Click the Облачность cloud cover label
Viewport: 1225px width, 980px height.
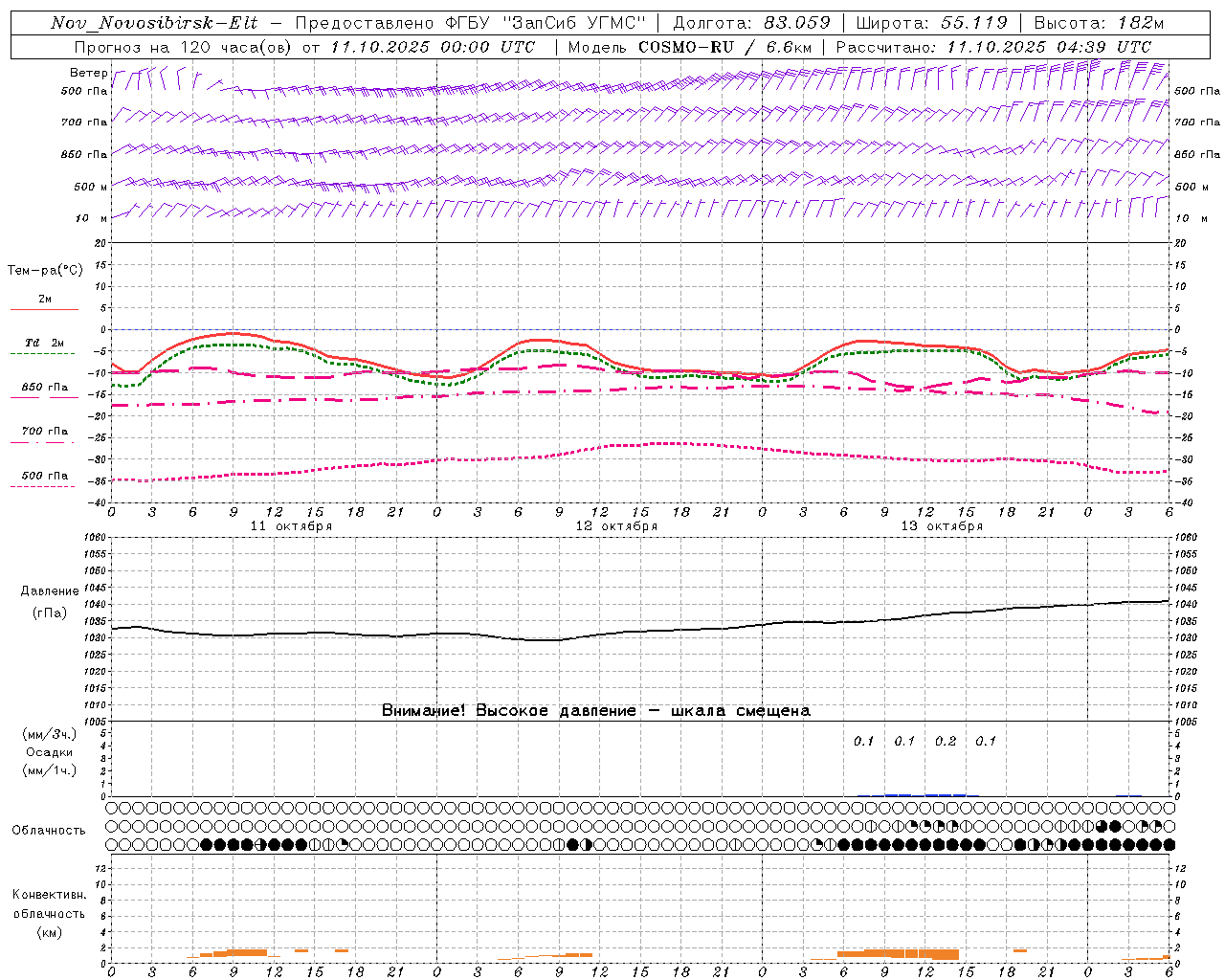coord(49,830)
